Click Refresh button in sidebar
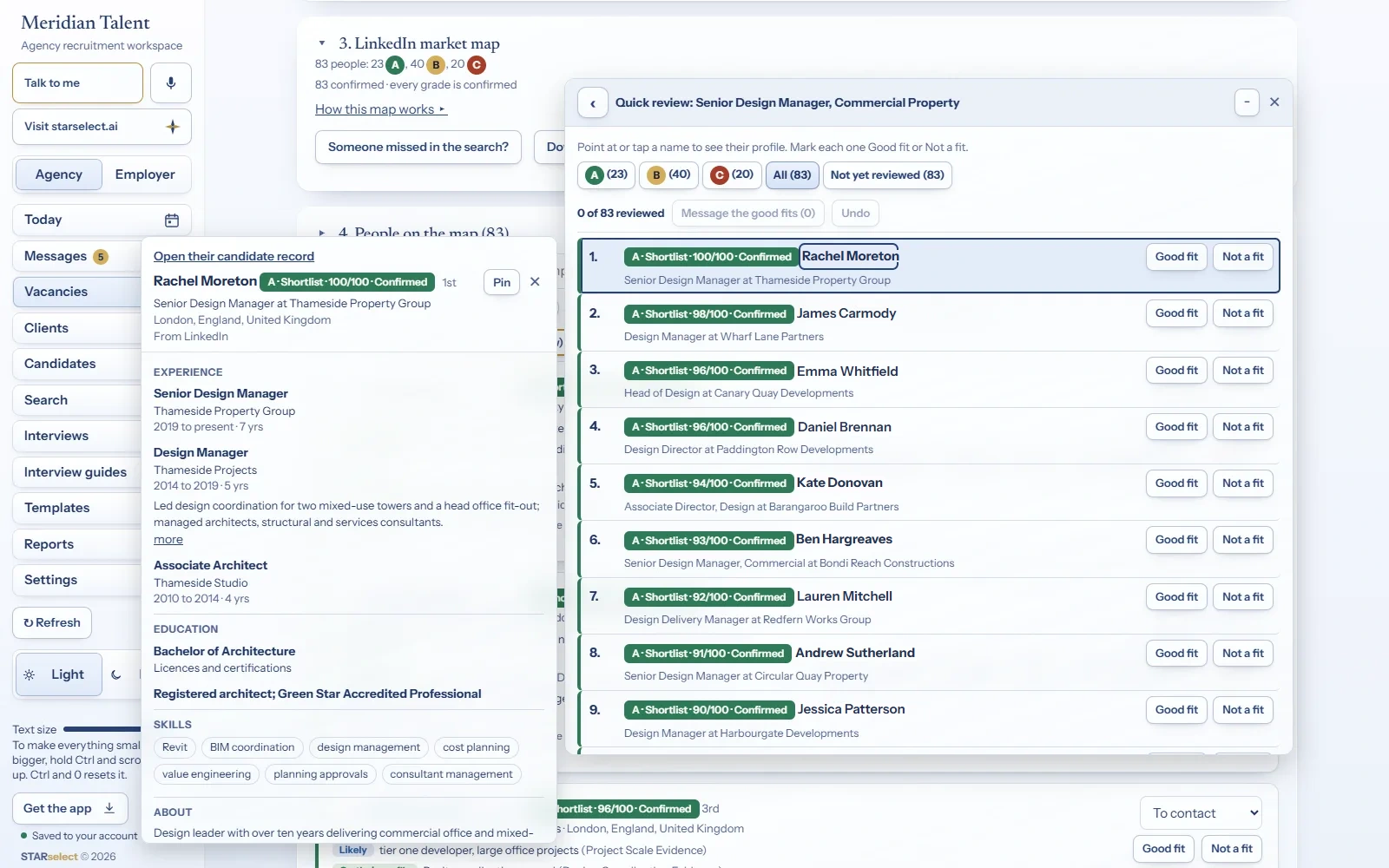 pyautogui.click(x=52, y=623)
